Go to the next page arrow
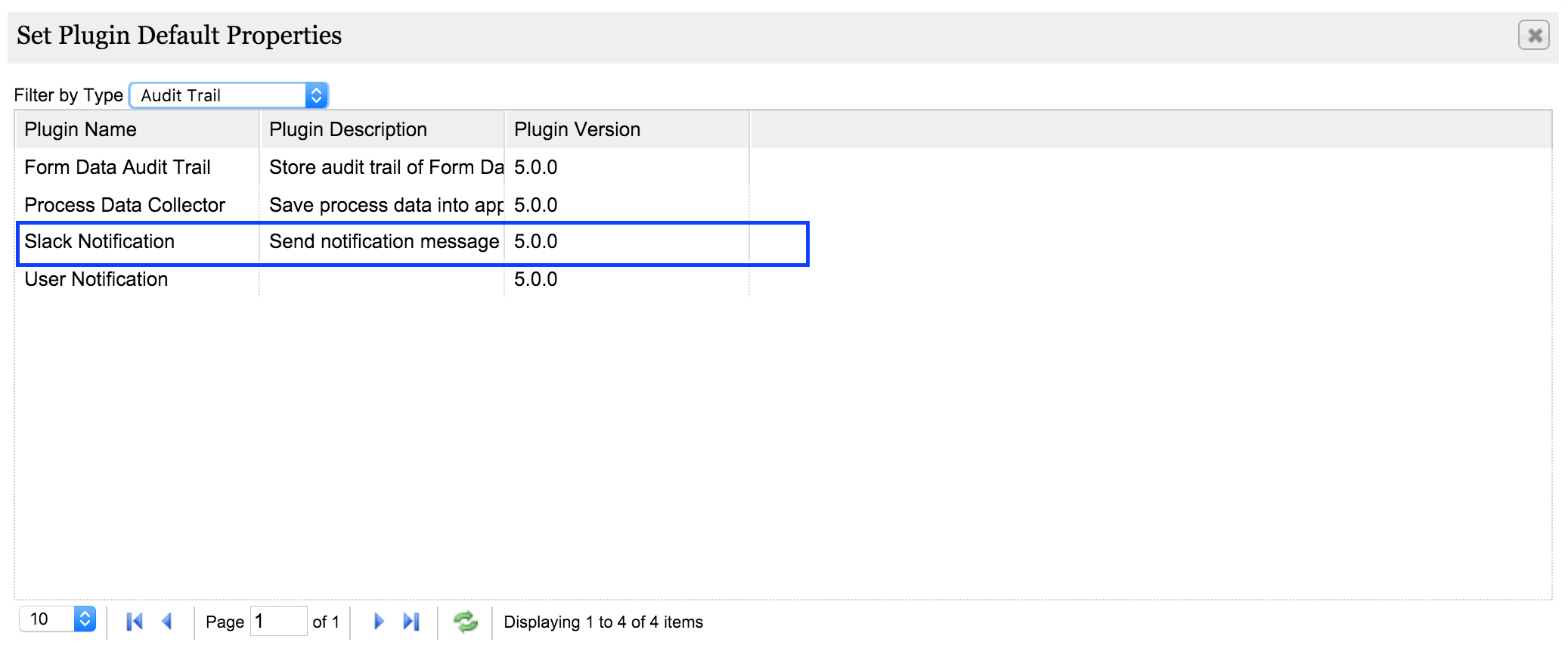 (379, 622)
